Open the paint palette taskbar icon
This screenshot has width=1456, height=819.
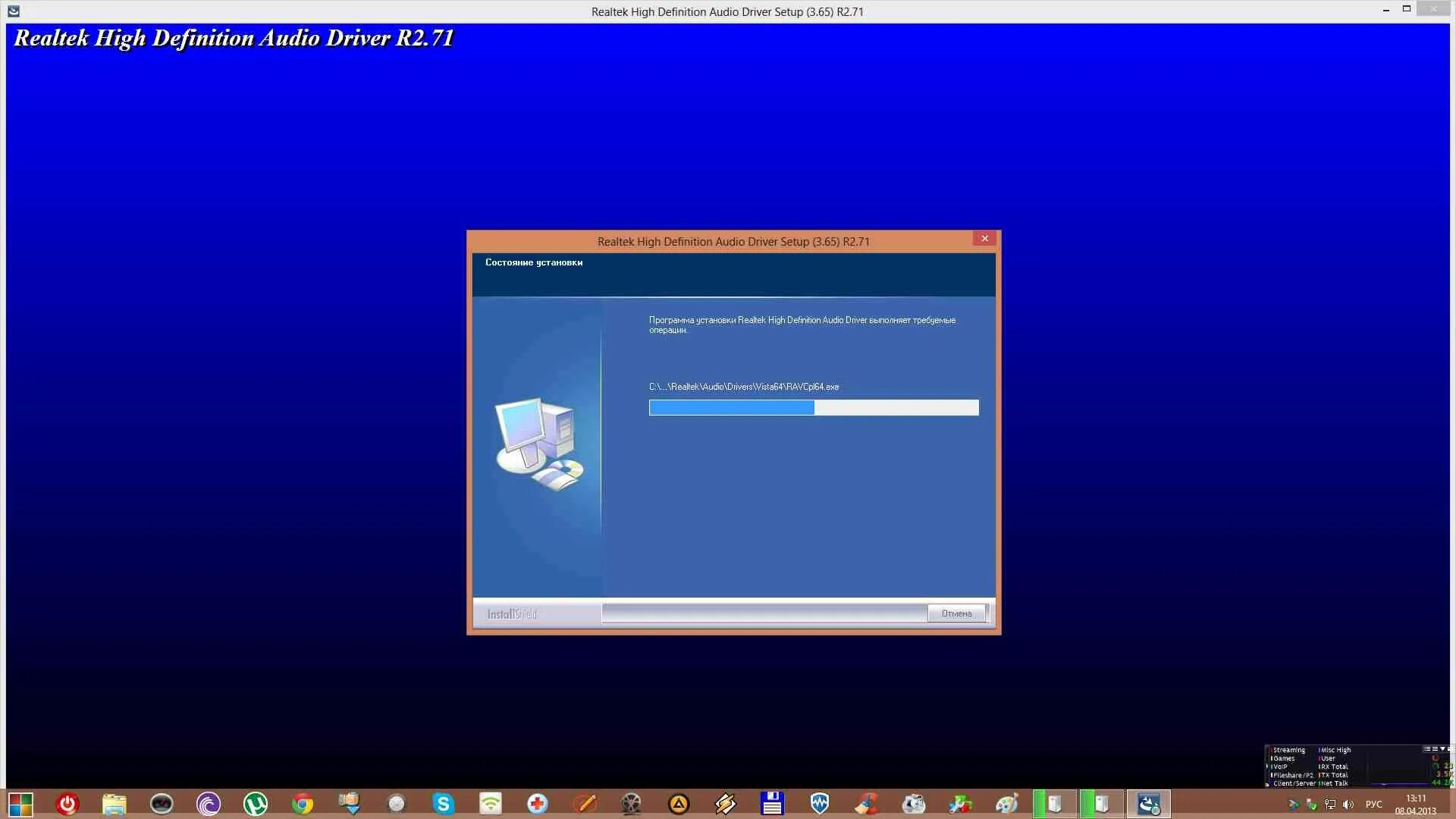[x=1007, y=804]
